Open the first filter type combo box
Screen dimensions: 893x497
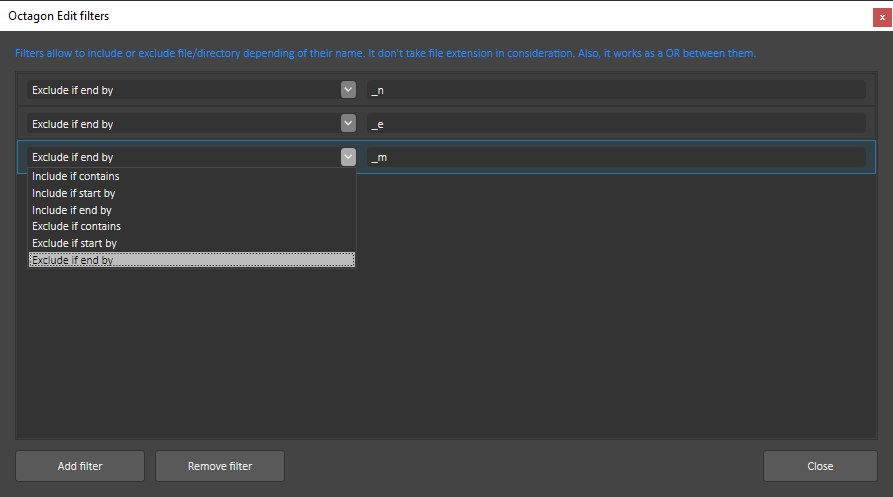pyautogui.click(x=185, y=90)
